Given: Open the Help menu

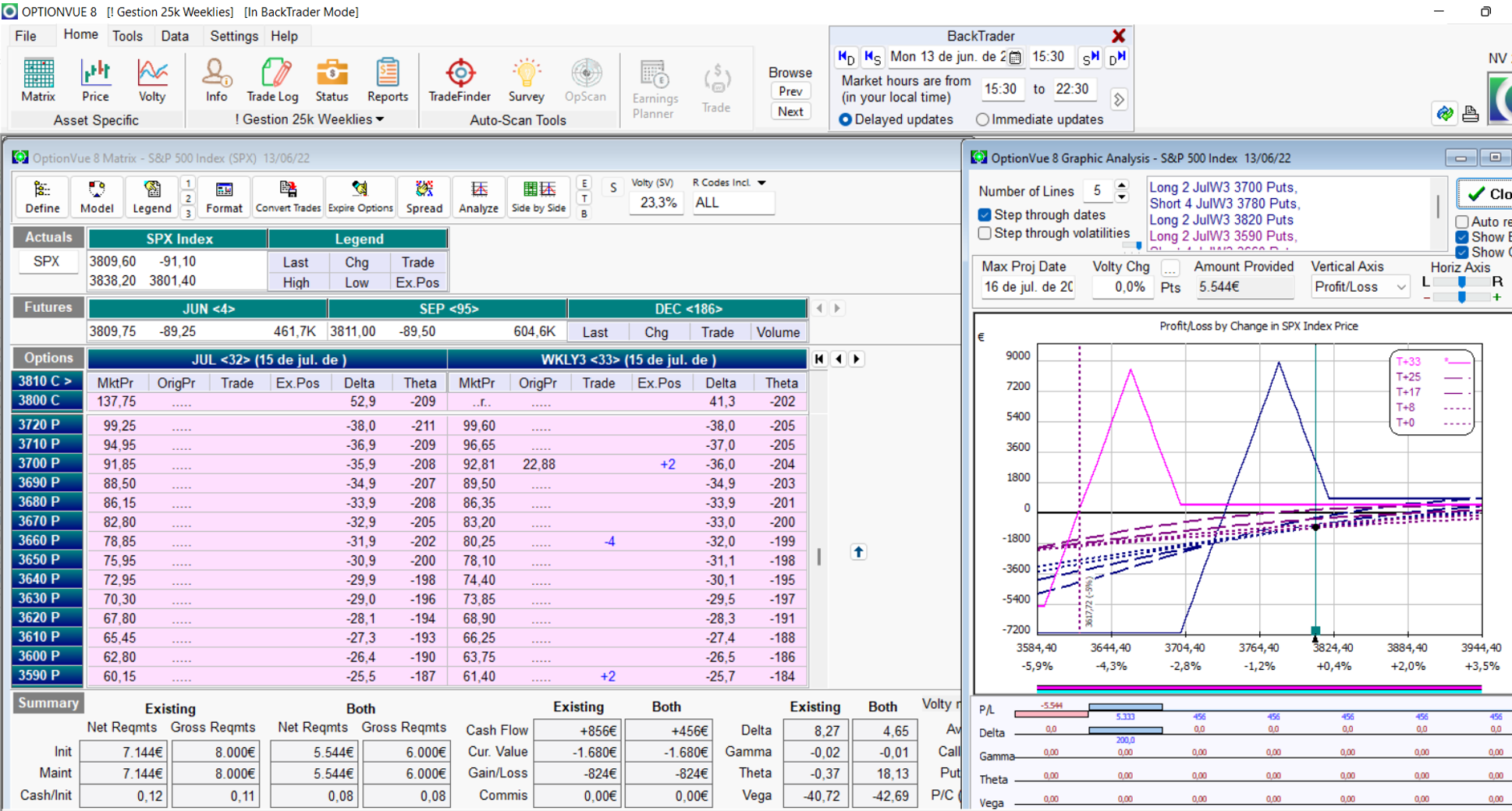Looking at the screenshot, I should [284, 36].
